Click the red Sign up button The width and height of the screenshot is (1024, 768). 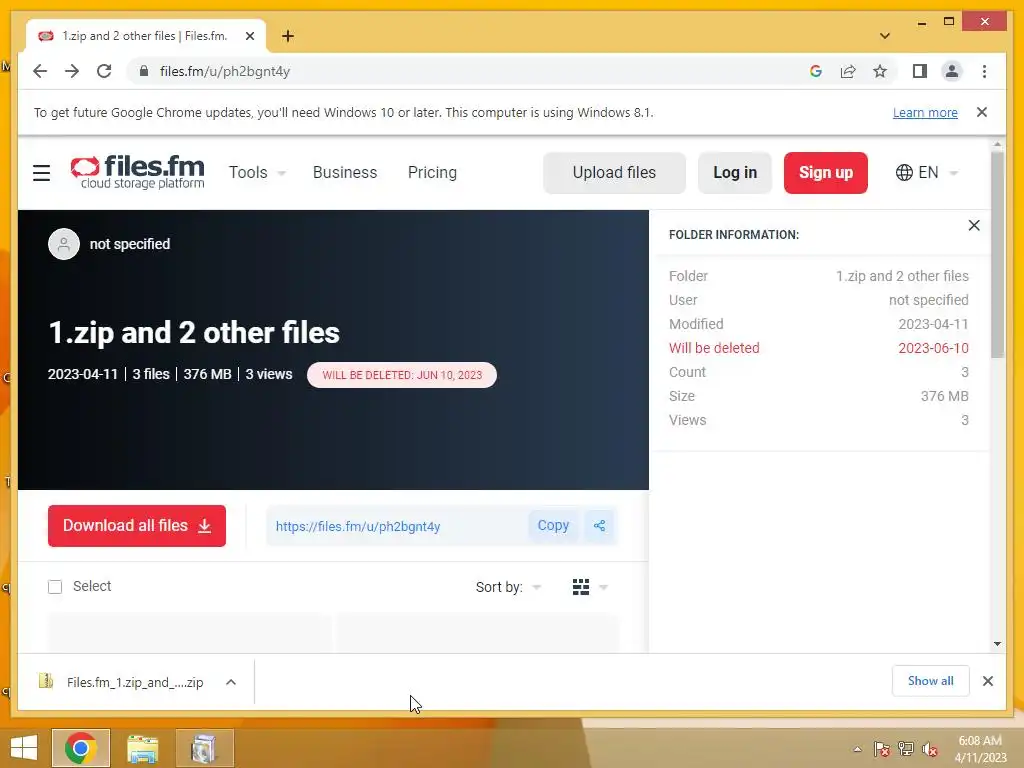coord(825,173)
